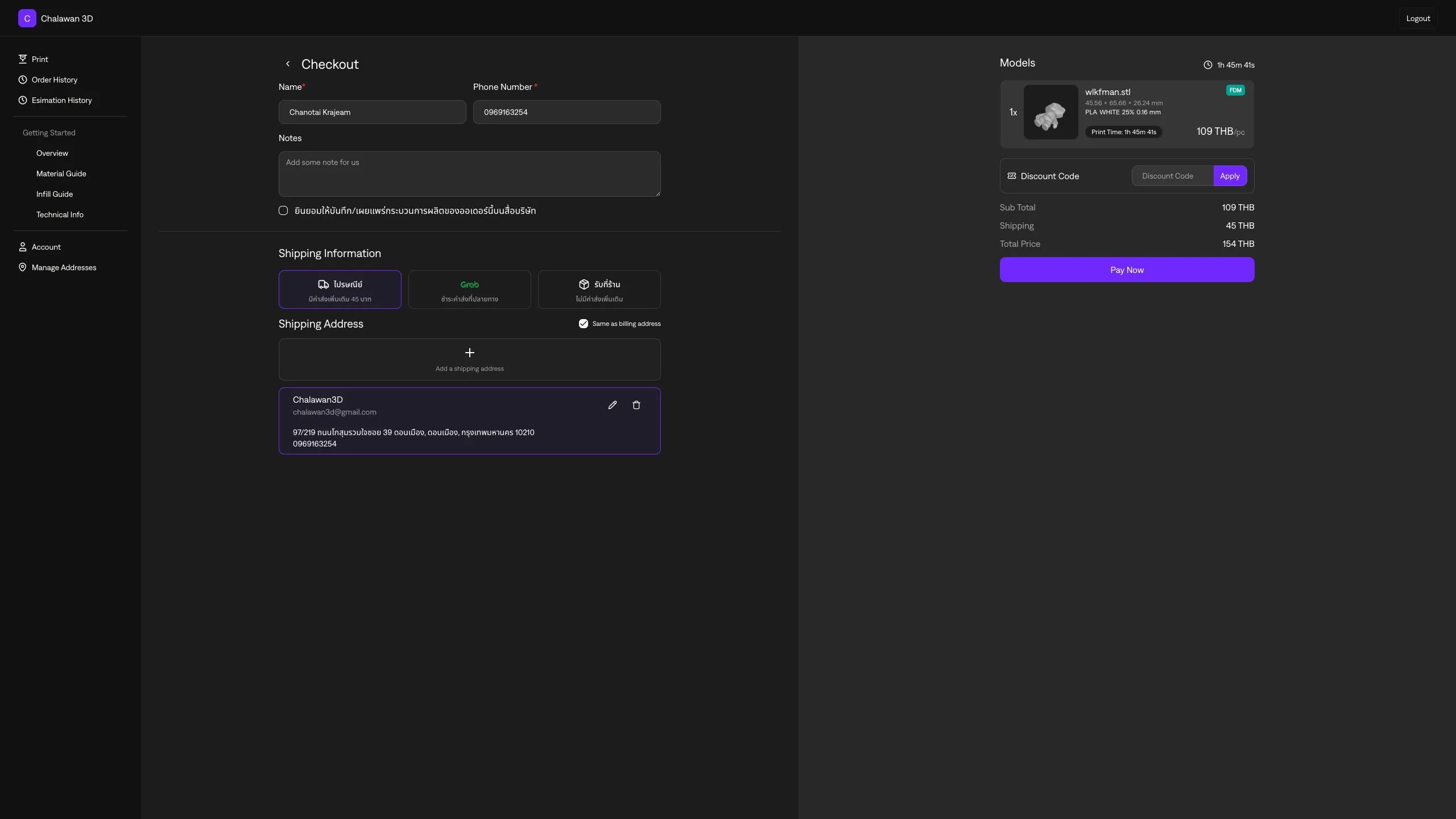Click the Logout button
The width and height of the screenshot is (1456, 819).
coord(1417,18)
